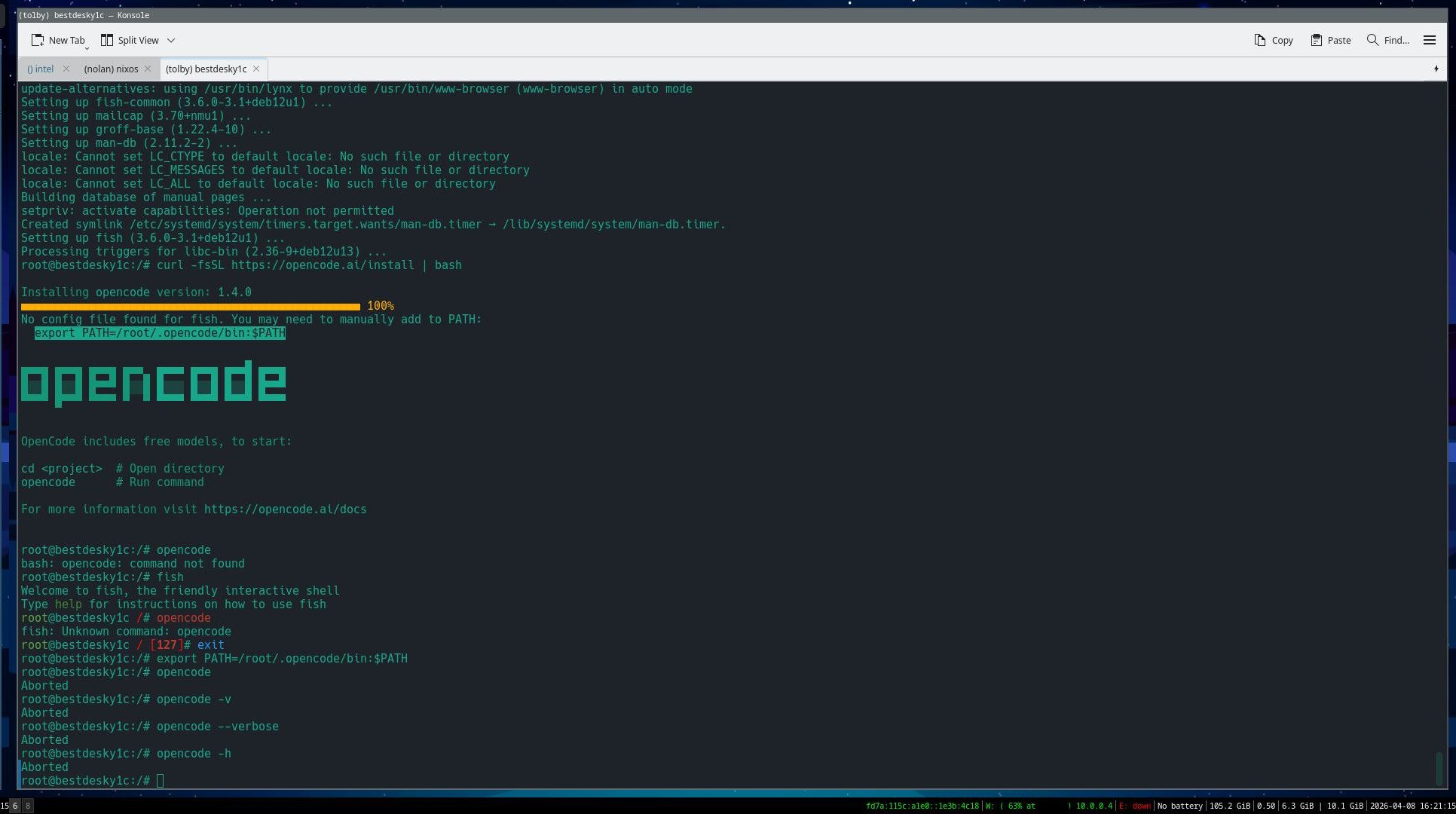
Task: Click the opencode.ai/docs URL
Action: point(285,510)
